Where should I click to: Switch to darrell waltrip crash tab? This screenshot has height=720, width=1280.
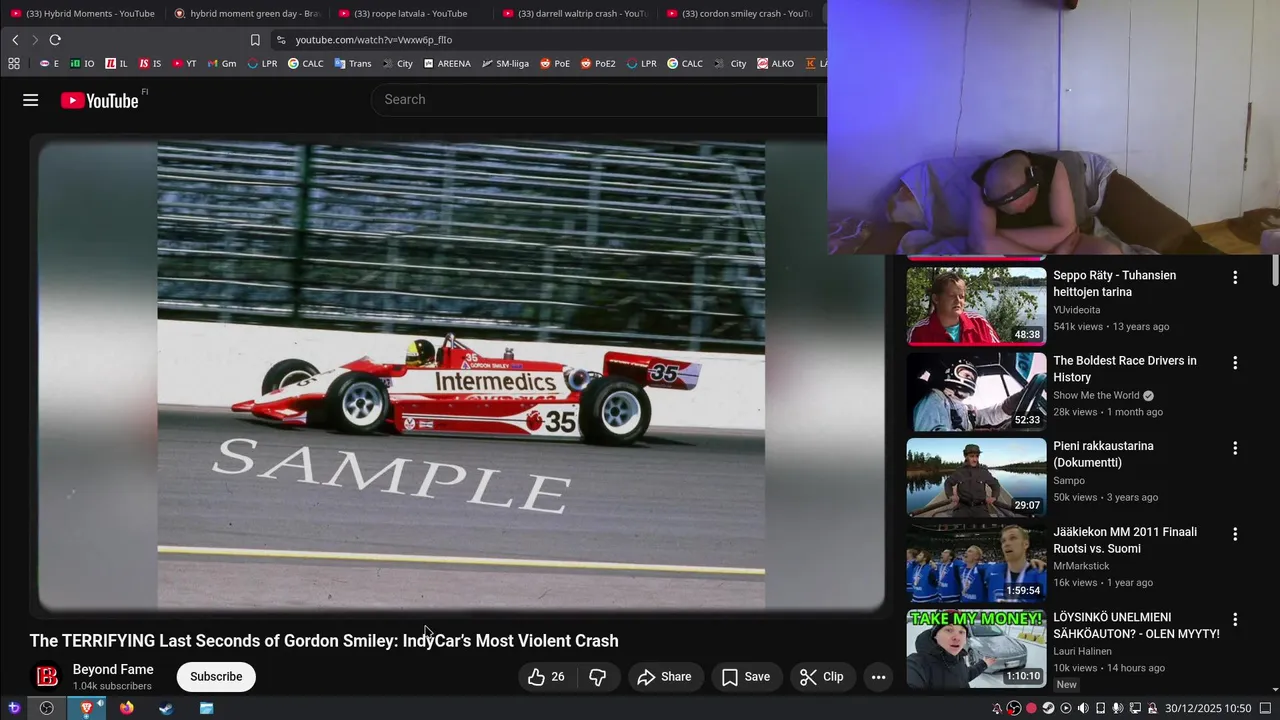pos(574,13)
